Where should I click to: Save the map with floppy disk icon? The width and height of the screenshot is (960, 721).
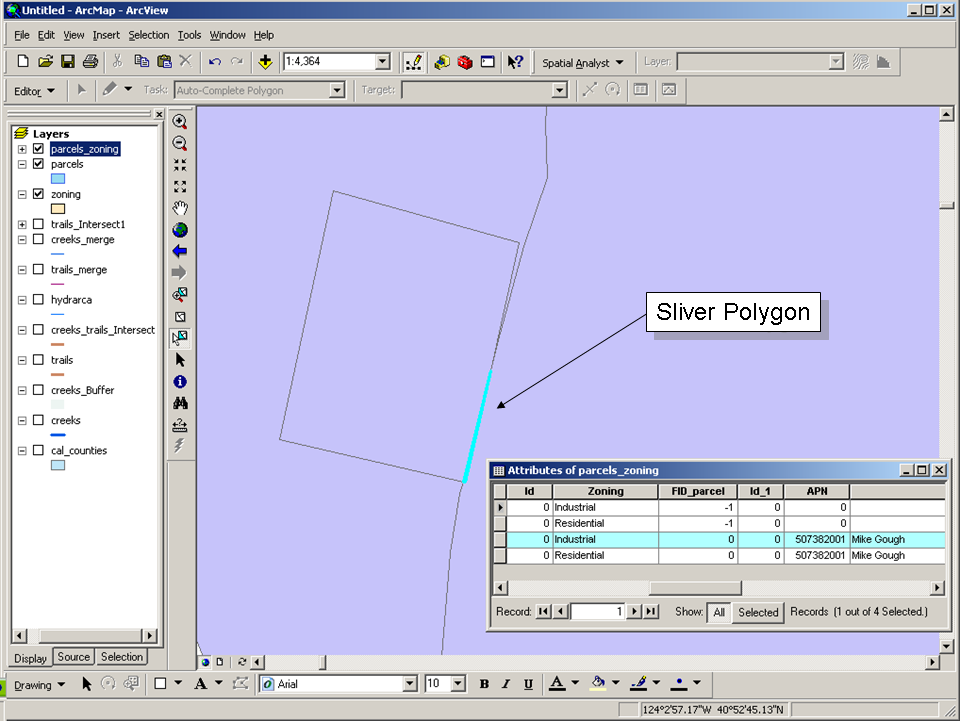coord(67,61)
